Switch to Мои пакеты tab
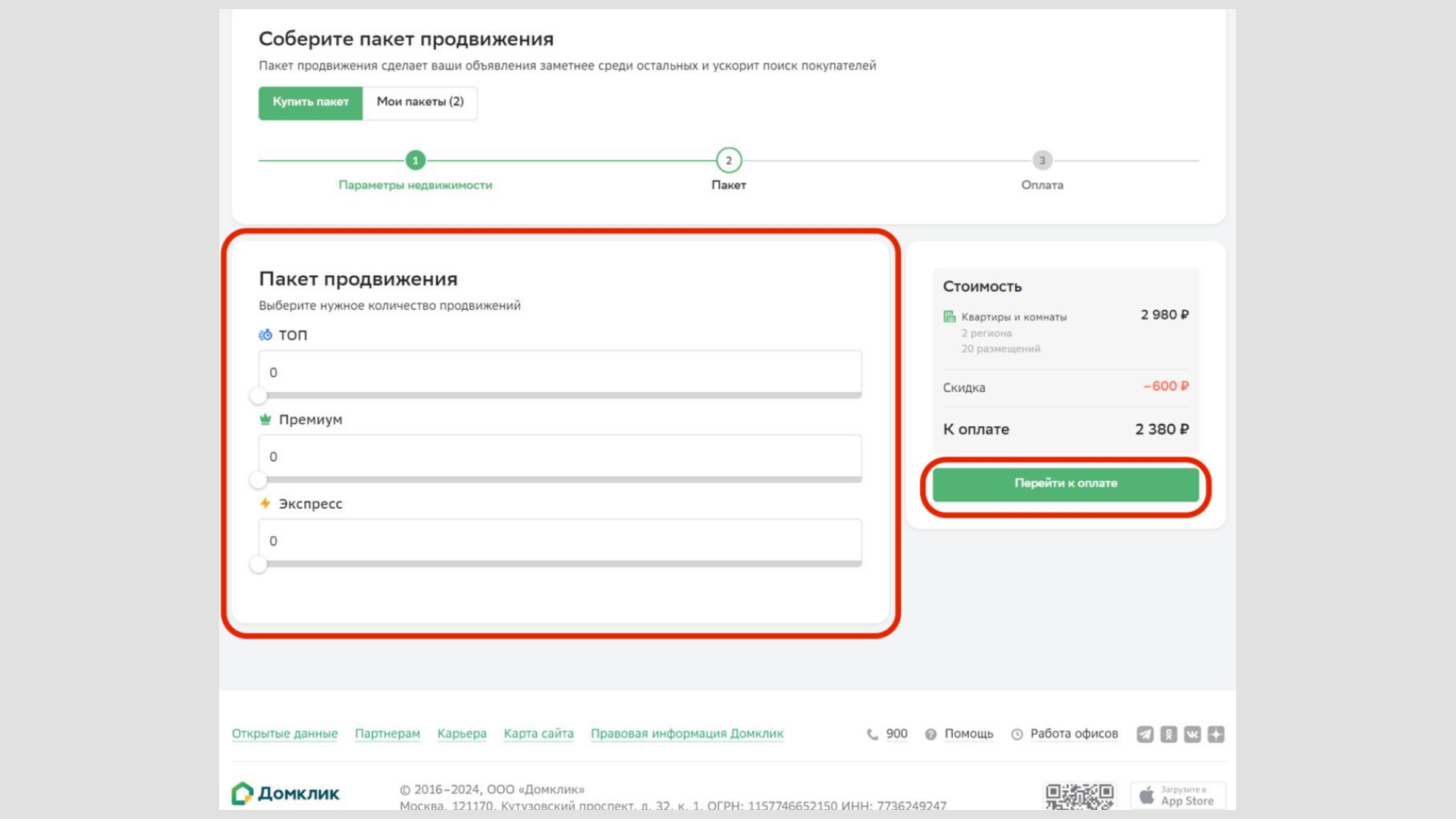 (419, 102)
